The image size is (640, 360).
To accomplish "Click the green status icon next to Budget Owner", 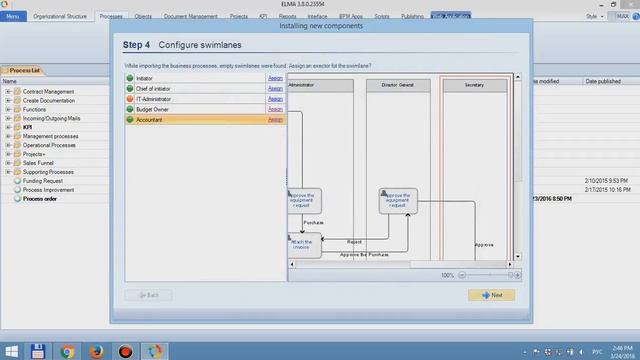I will tap(130, 109).
